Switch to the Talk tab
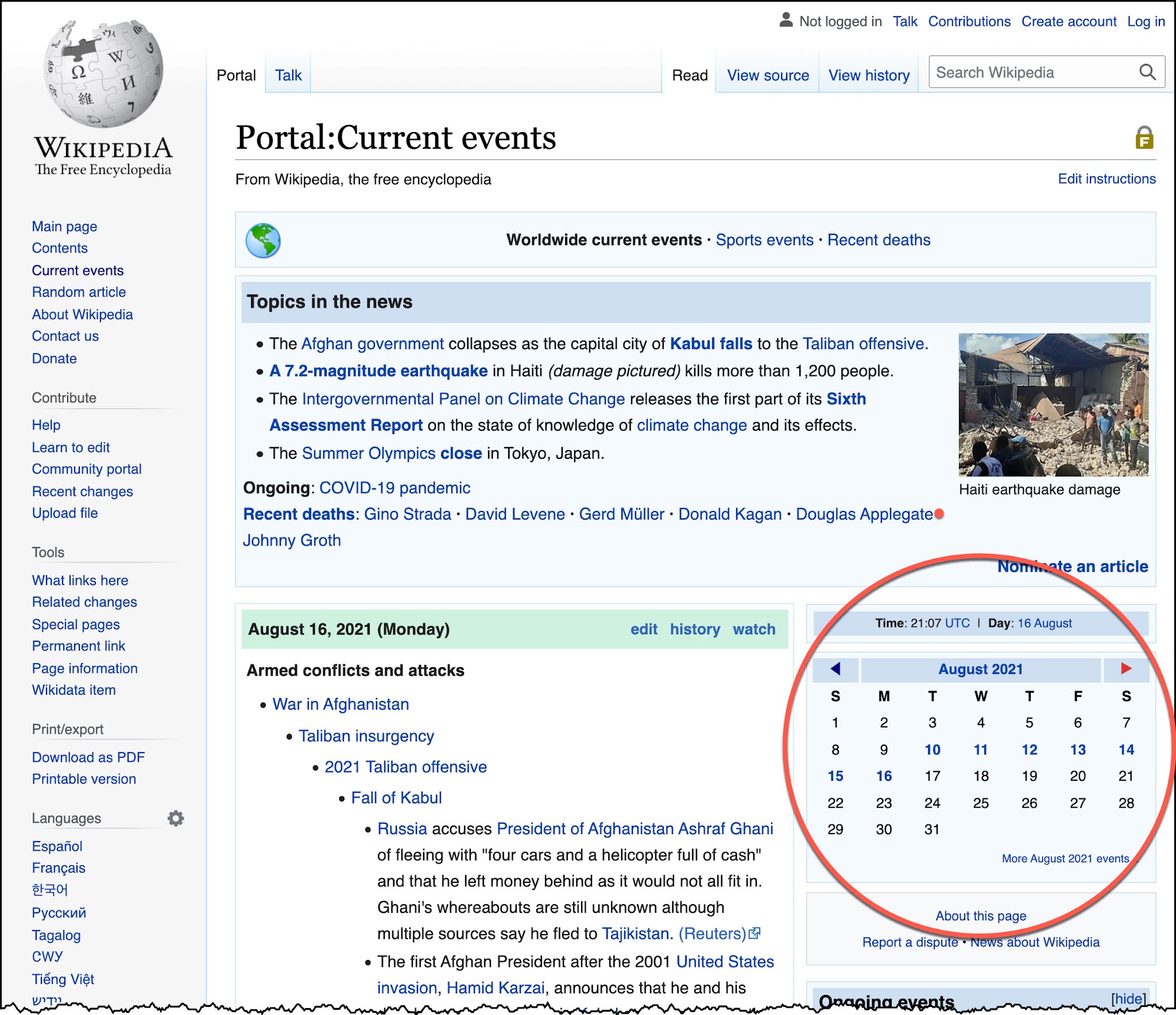This screenshot has height=1015, width=1176. 288,75
